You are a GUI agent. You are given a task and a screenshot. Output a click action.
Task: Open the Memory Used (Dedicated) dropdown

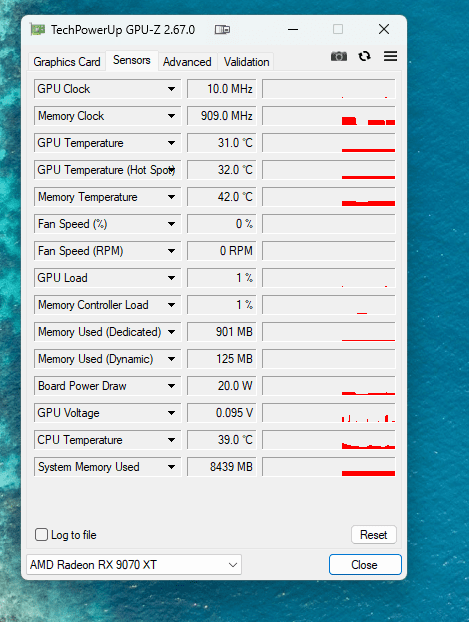point(171,332)
